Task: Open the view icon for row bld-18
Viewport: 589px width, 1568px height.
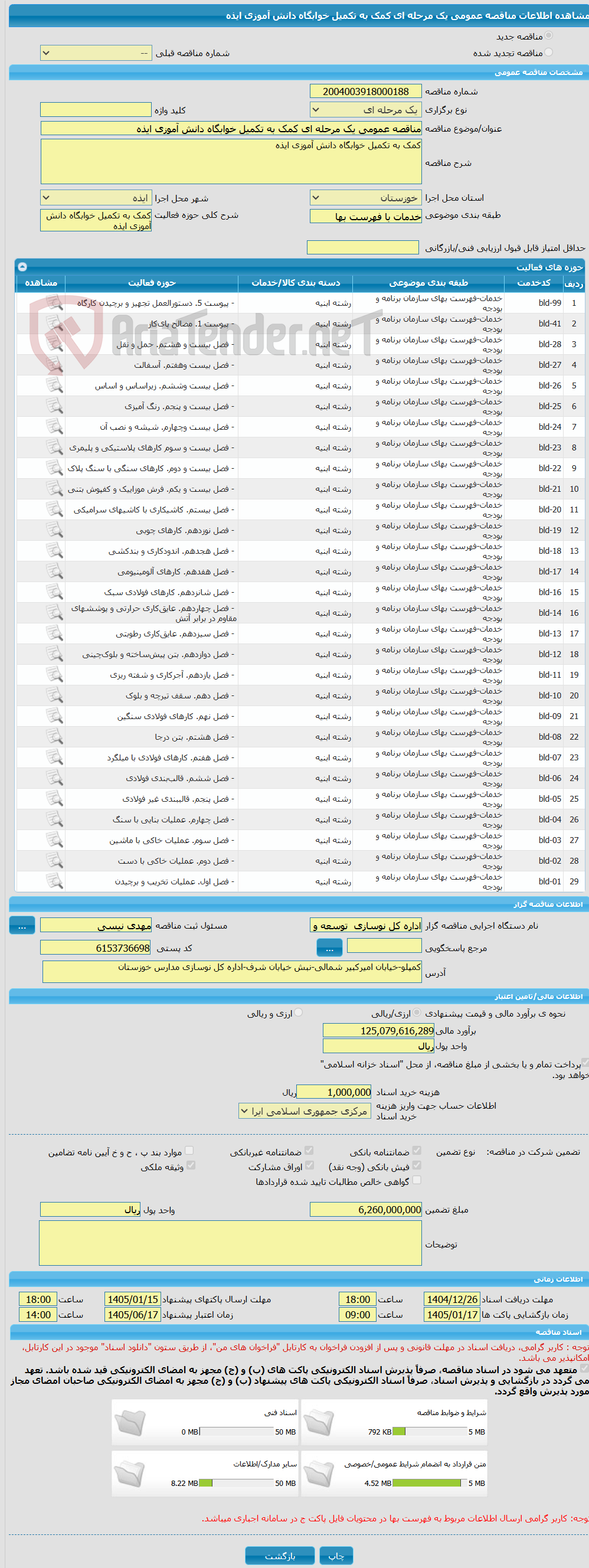Action: 55,551
